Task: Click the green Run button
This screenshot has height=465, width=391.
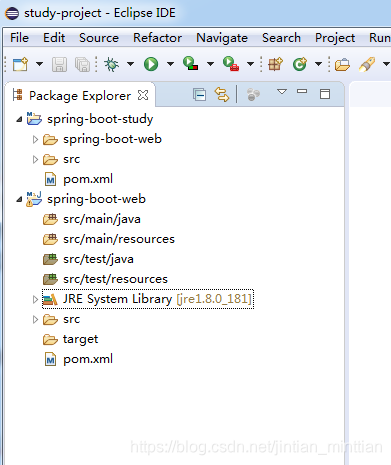Action: (x=151, y=64)
